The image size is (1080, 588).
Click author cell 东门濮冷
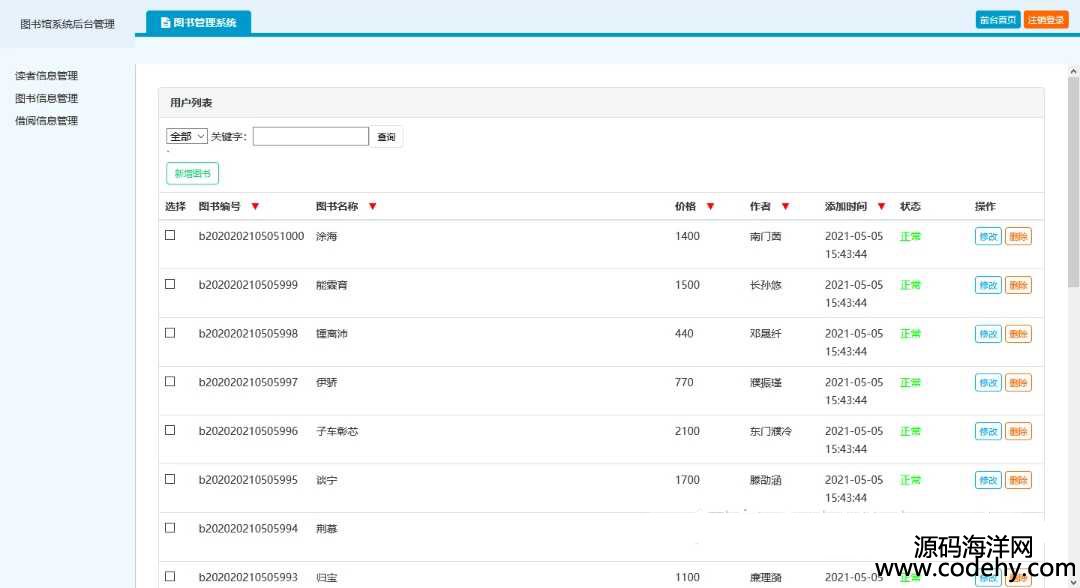pos(771,431)
